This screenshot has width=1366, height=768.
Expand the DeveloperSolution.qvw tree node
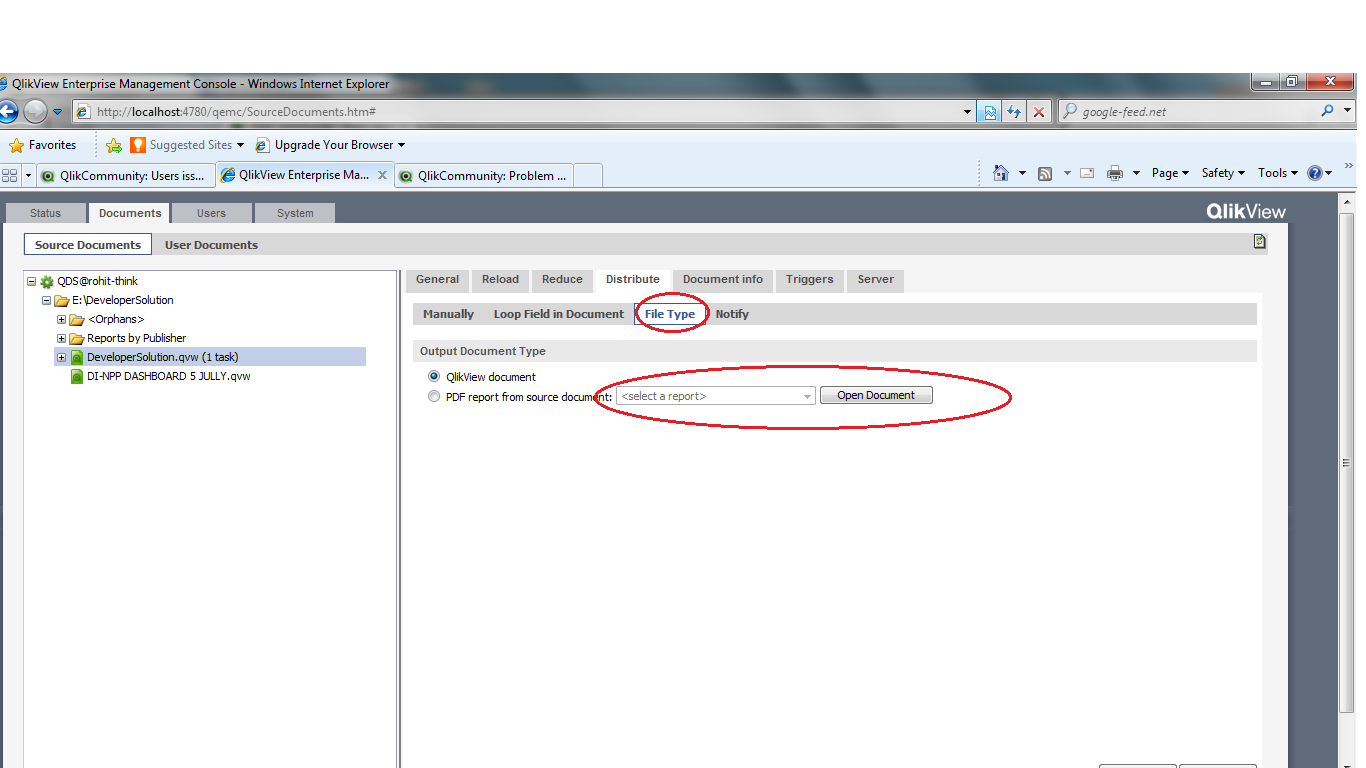[61, 357]
